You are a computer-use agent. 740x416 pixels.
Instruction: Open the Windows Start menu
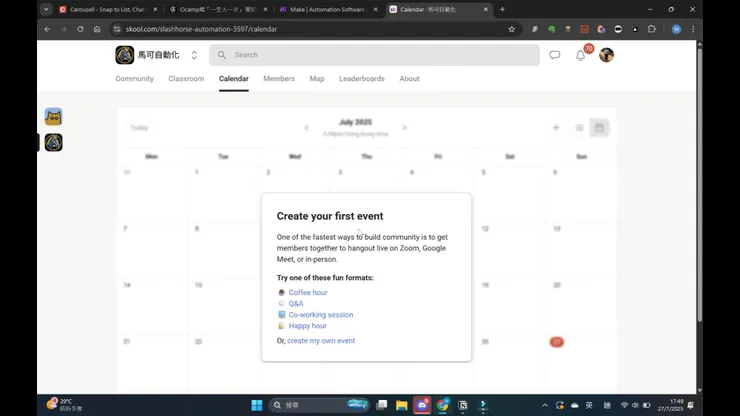(x=257, y=405)
